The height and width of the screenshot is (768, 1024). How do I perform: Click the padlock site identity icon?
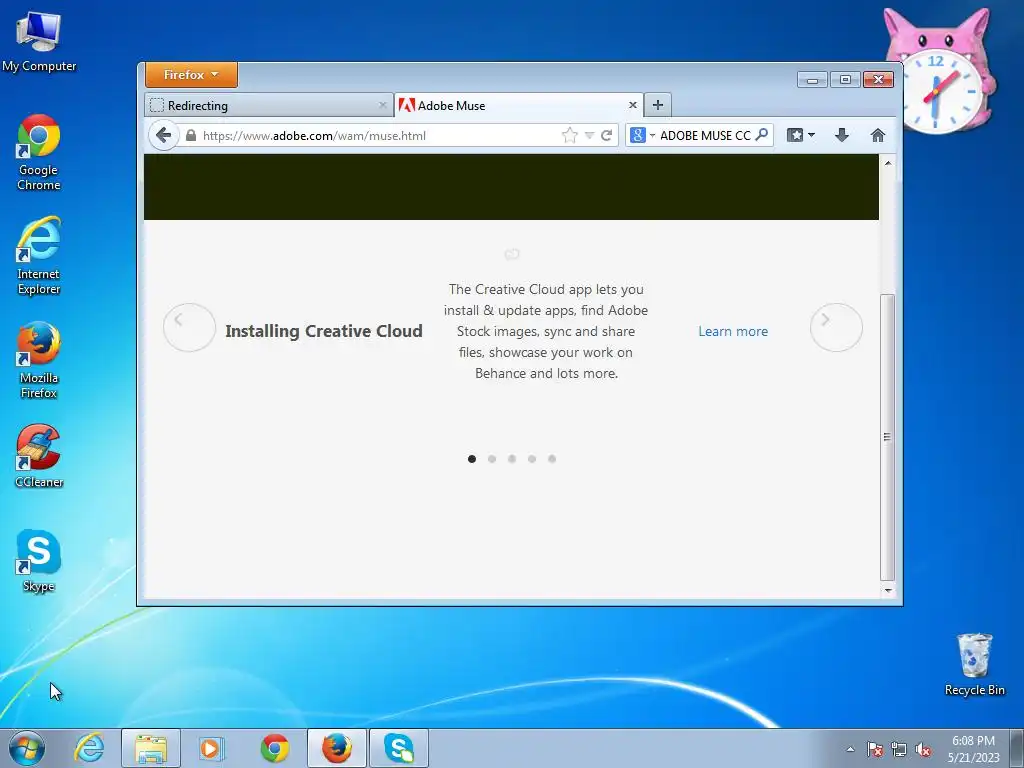pyautogui.click(x=191, y=135)
